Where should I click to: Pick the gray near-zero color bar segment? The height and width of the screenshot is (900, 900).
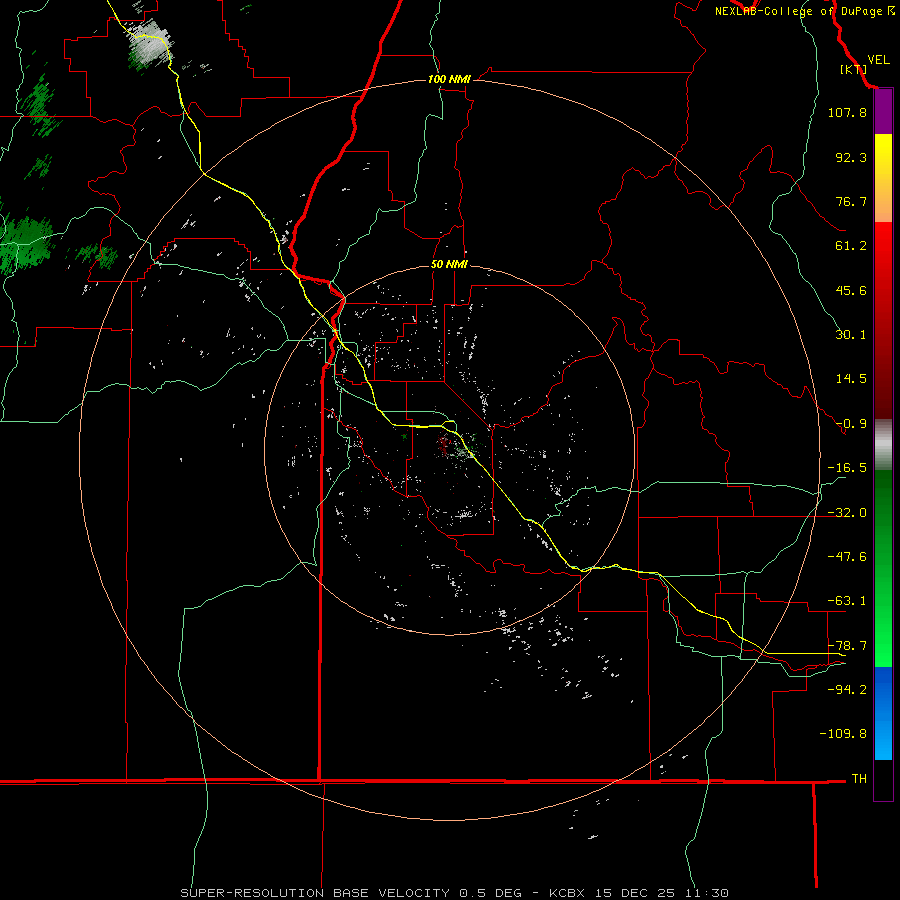pyautogui.click(x=883, y=445)
